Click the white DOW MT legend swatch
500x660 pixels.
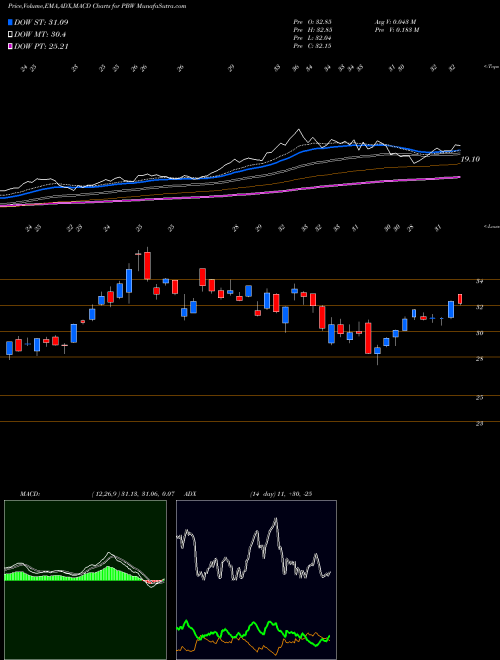tap(11, 35)
